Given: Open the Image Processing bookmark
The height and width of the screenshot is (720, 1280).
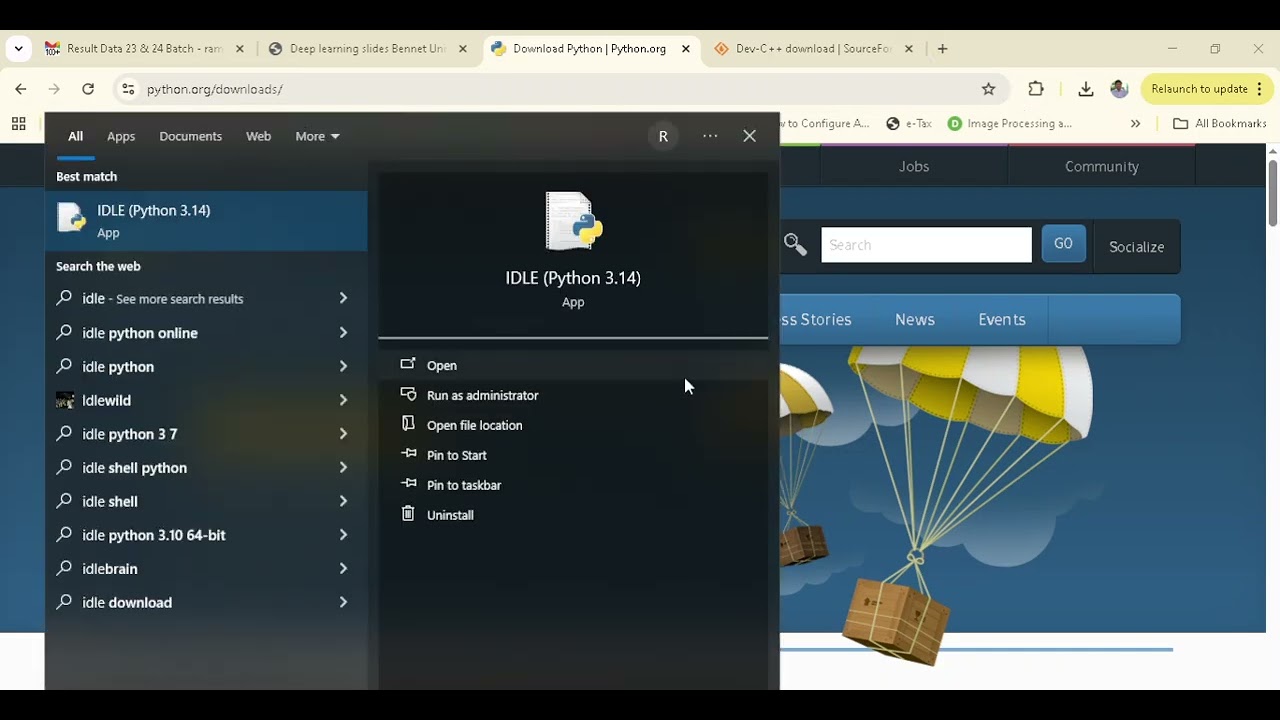Looking at the screenshot, I should click(x=1010, y=124).
